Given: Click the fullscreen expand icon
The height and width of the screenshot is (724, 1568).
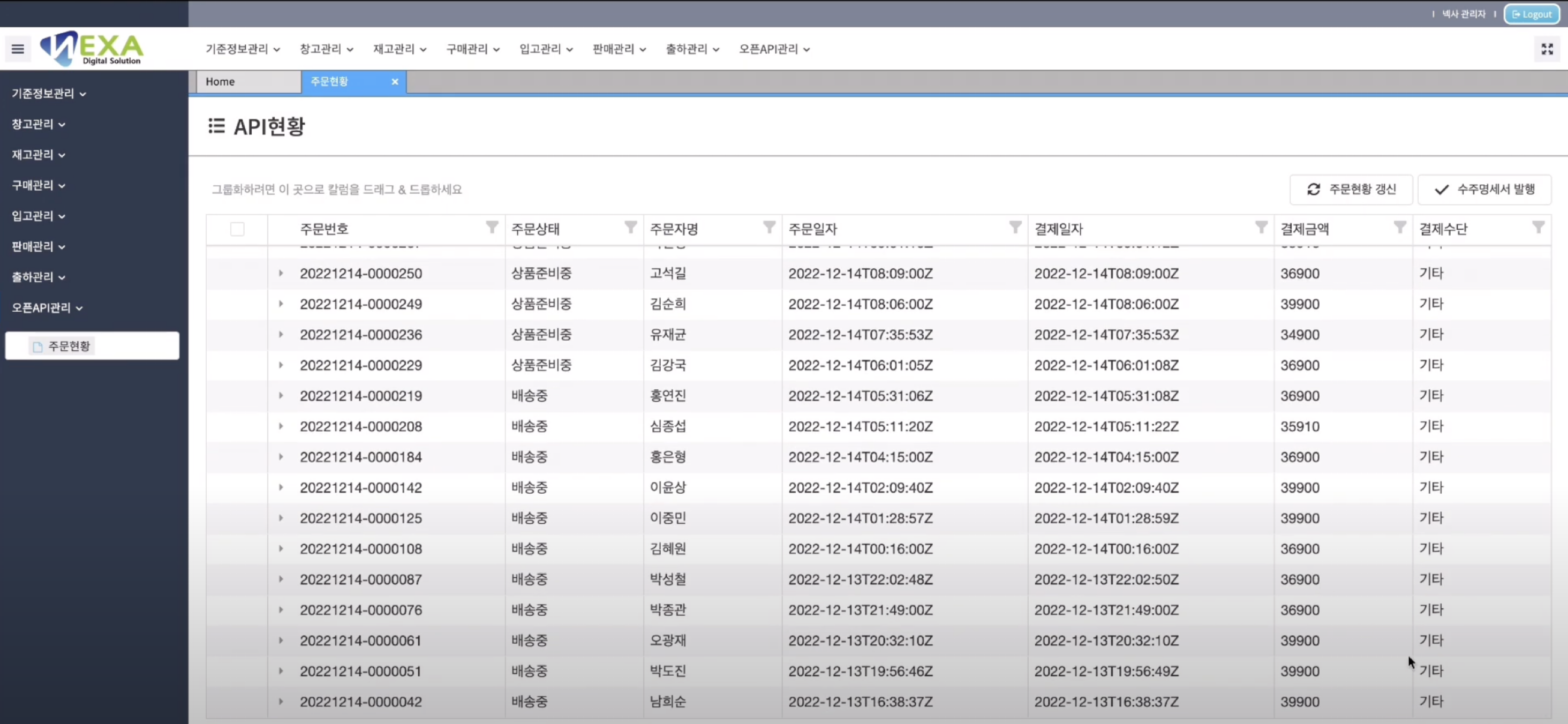Looking at the screenshot, I should (x=1547, y=49).
